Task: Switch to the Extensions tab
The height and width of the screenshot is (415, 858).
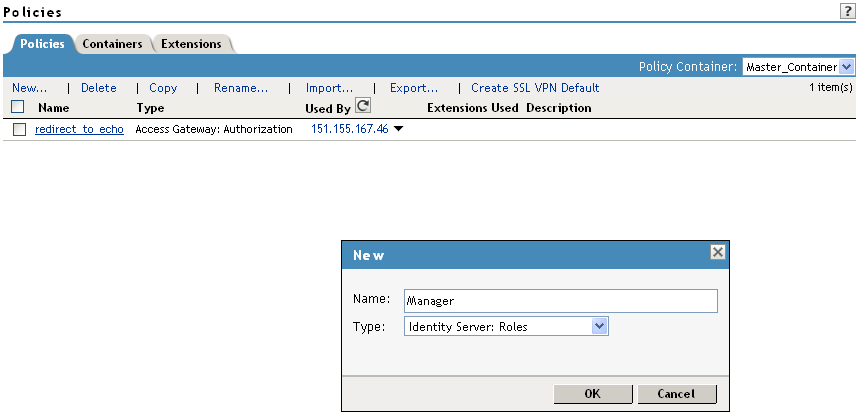Action: tap(191, 44)
